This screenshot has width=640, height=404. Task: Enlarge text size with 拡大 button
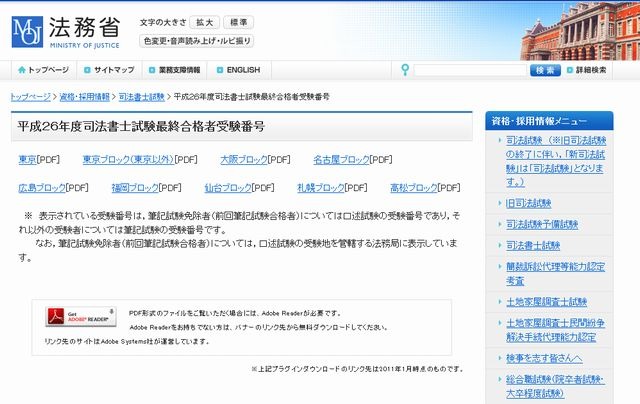point(204,22)
